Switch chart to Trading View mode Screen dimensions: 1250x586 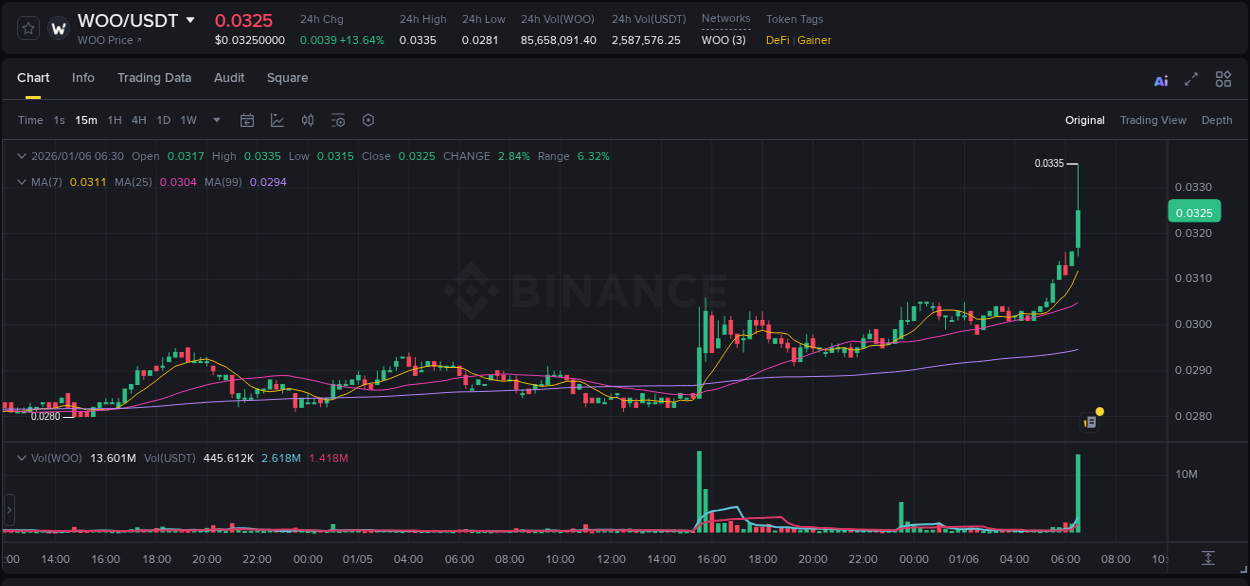click(x=1153, y=120)
